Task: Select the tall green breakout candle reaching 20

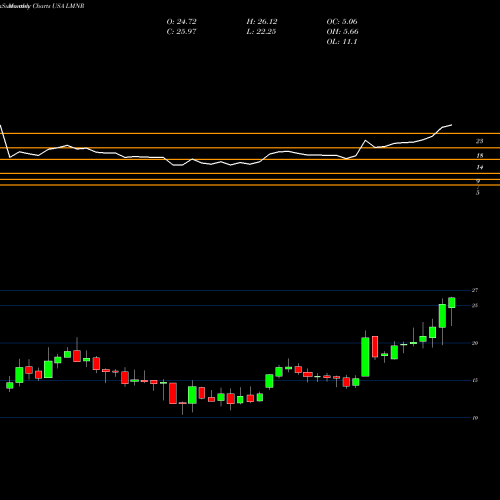Action: pyautogui.click(x=365, y=357)
